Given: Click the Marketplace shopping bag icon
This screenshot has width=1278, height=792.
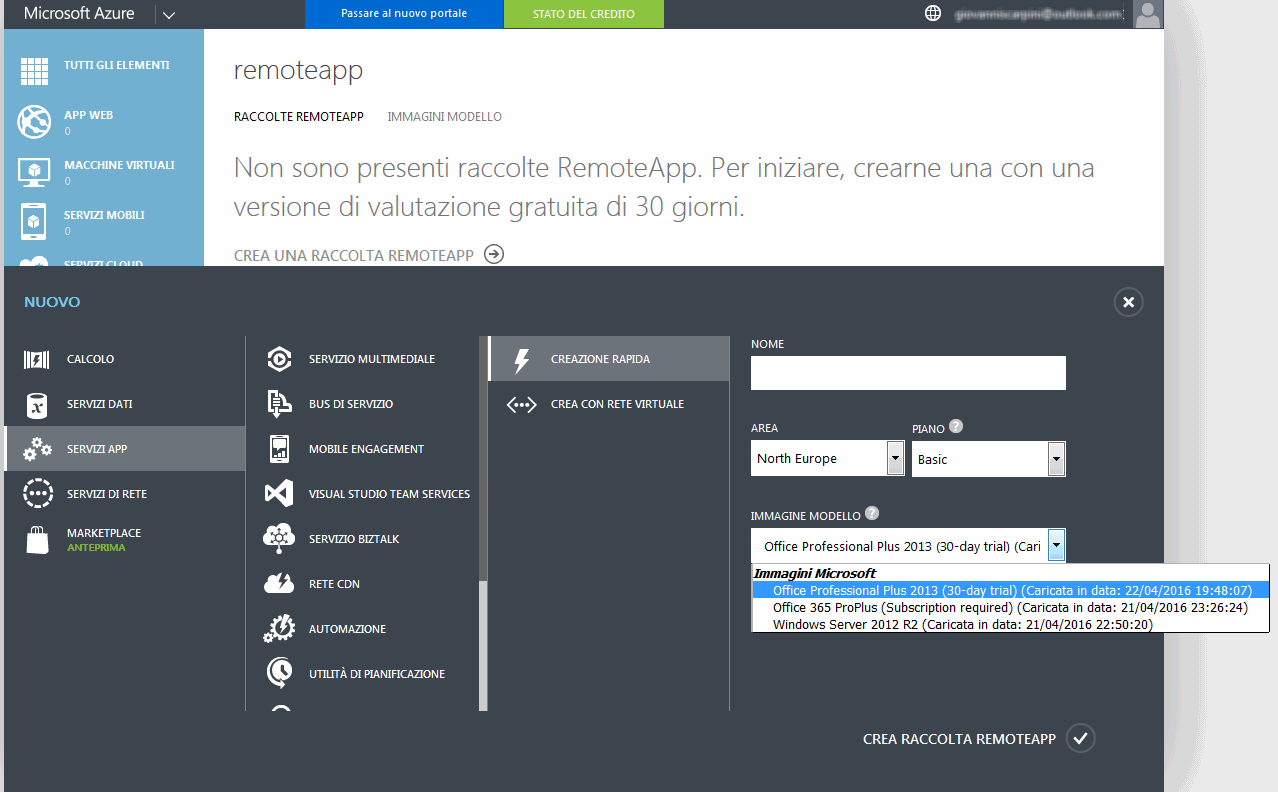Looking at the screenshot, I should (x=37, y=540).
